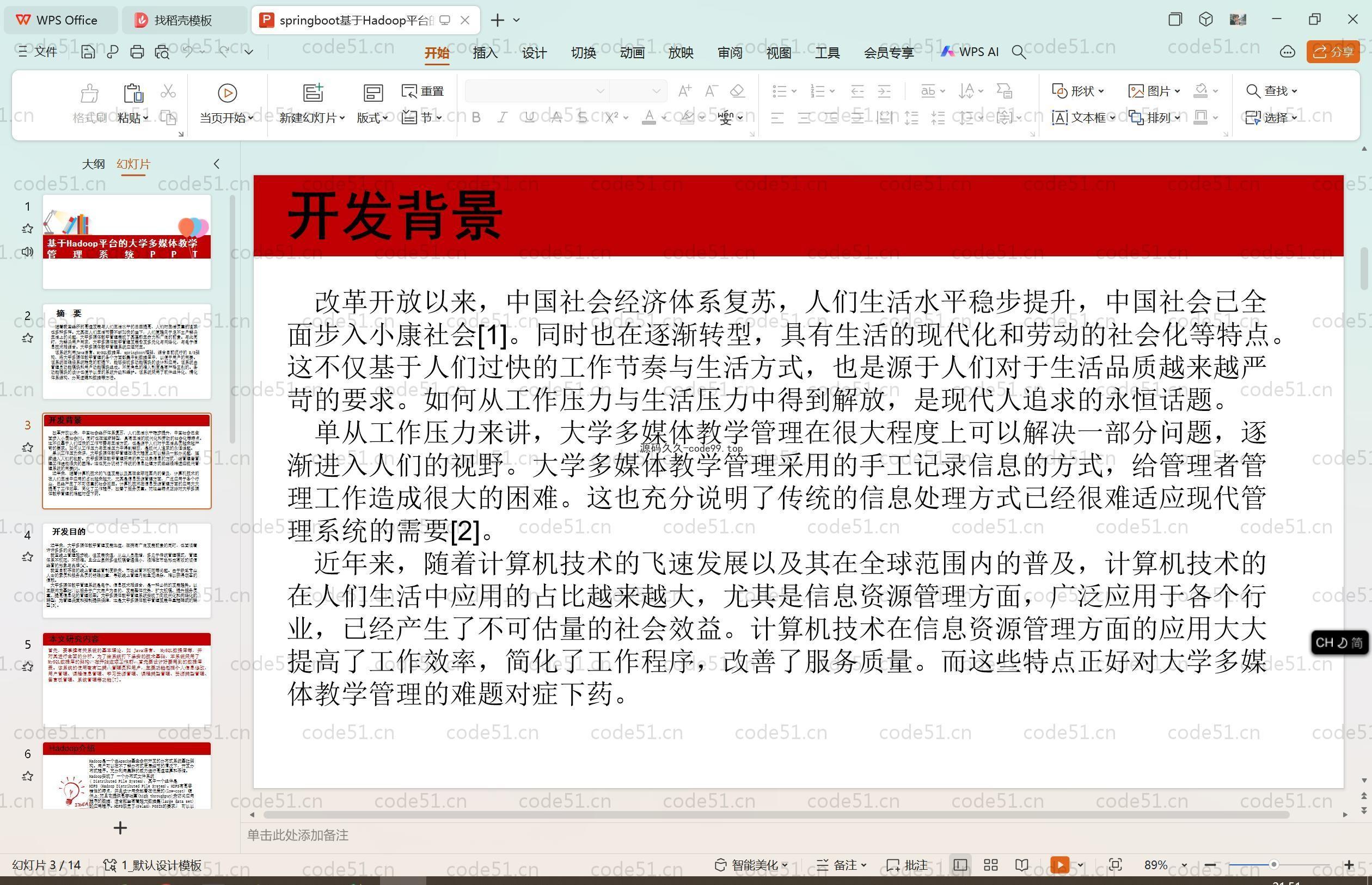Click the Undo arrow icon
Screen dimensions: 1372x885
tap(188, 52)
